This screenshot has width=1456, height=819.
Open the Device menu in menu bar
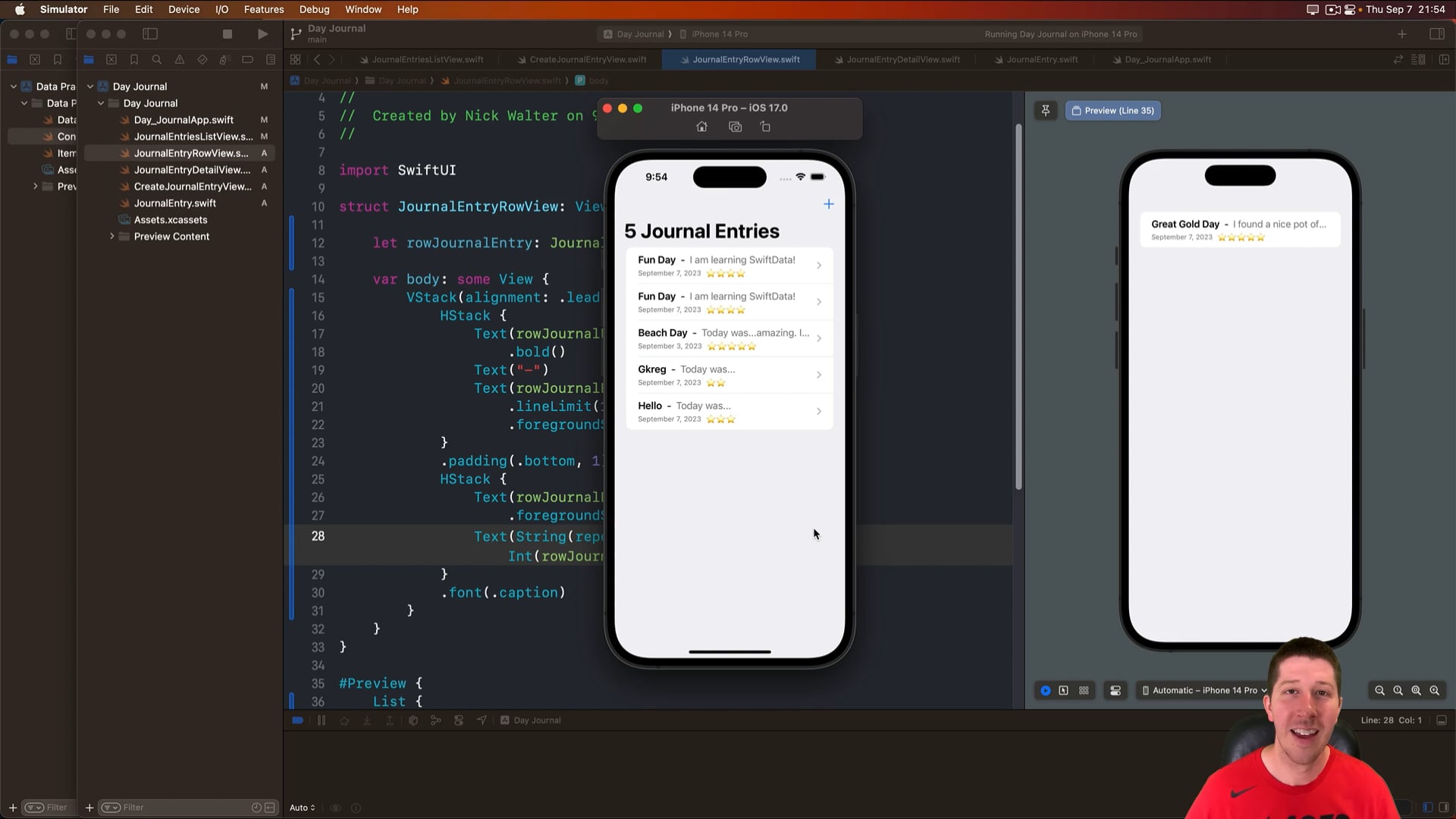184,10
